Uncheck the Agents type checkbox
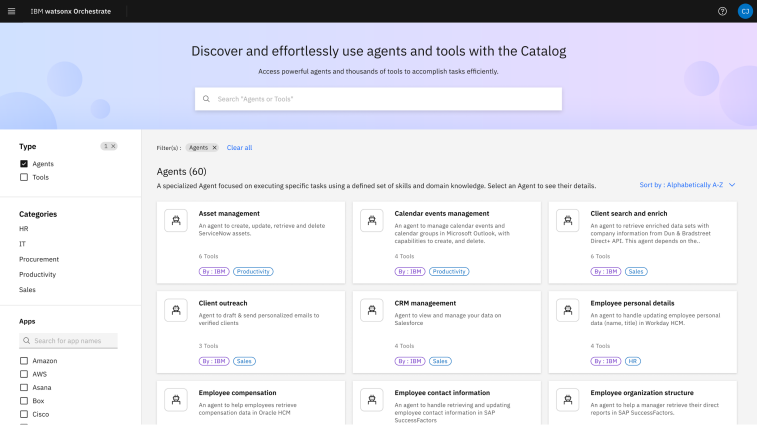 [24, 163]
